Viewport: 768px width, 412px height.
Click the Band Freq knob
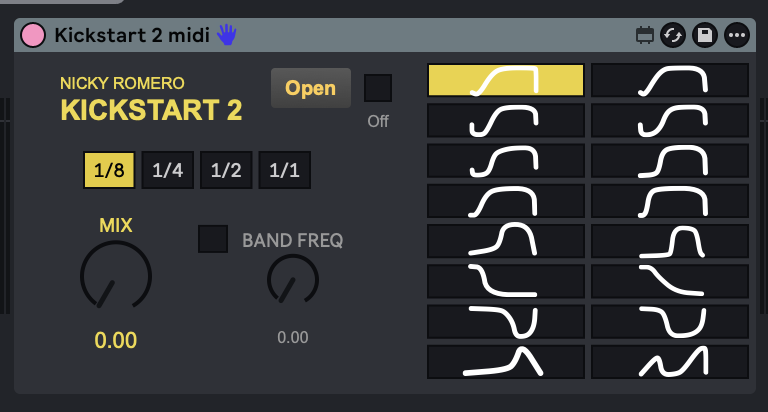[293, 280]
